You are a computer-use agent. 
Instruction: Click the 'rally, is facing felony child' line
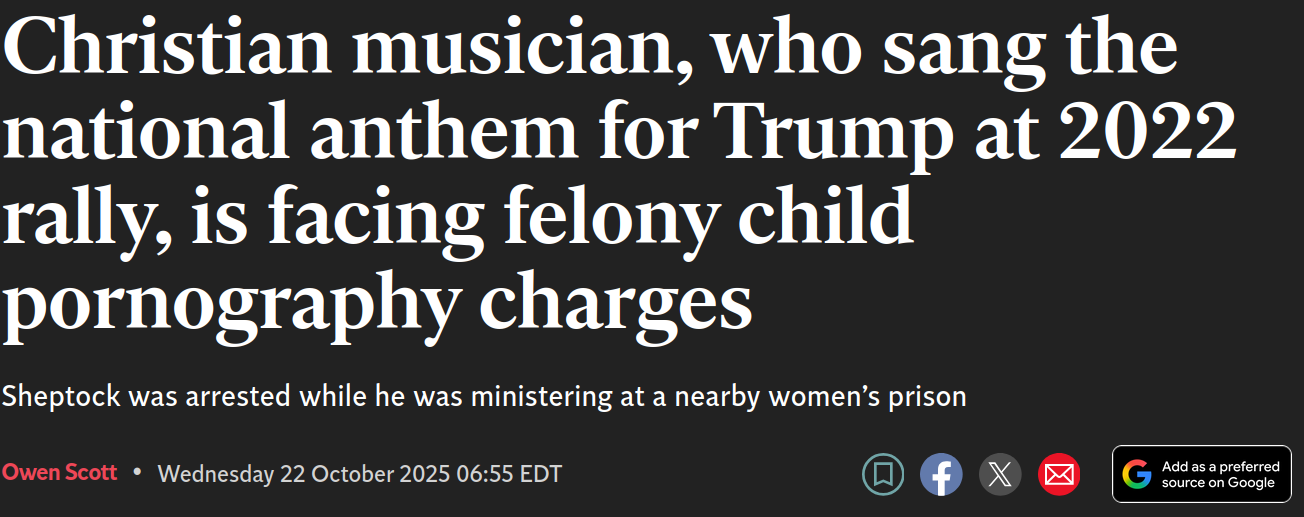[457, 218]
